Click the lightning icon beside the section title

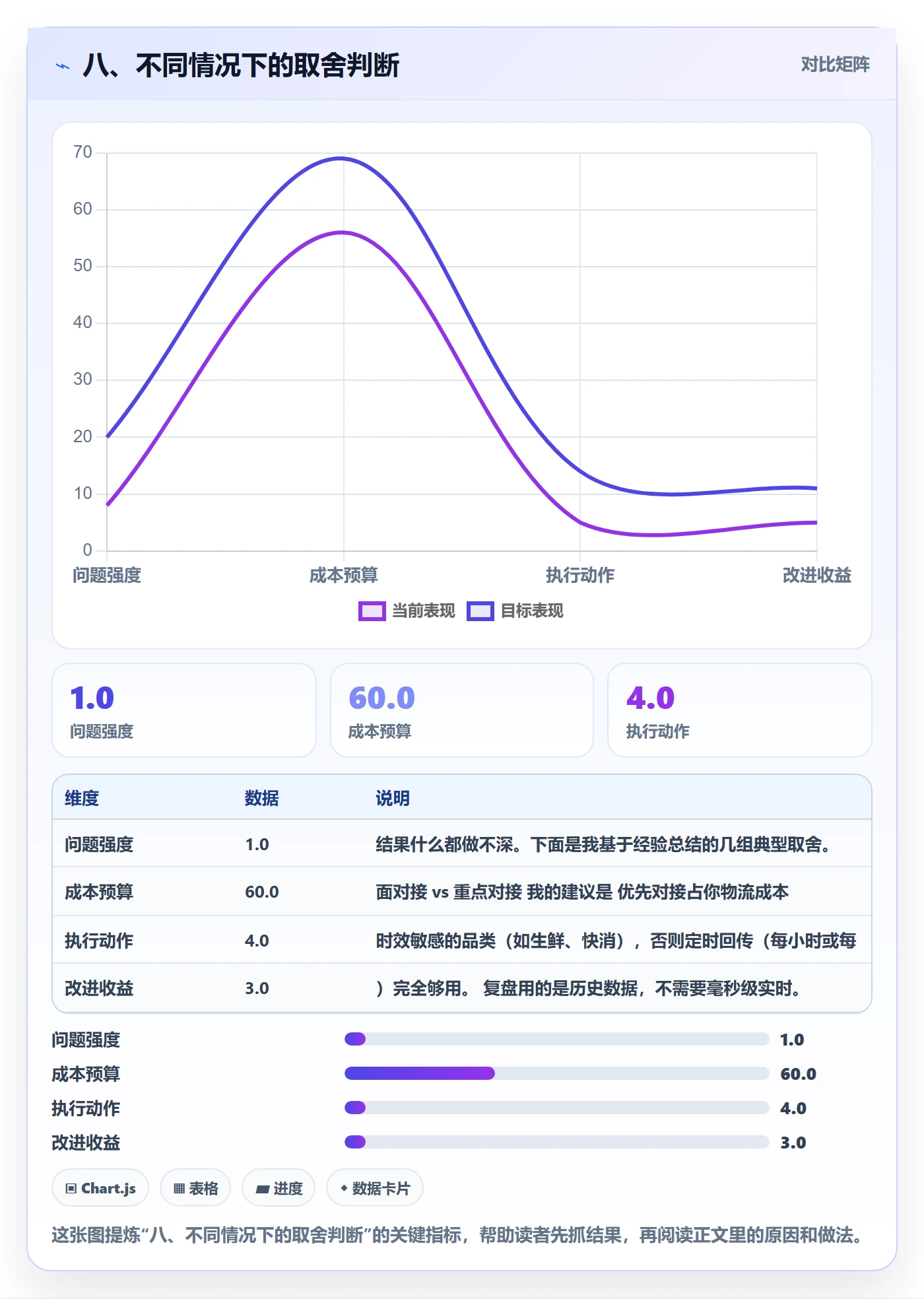(63, 66)
